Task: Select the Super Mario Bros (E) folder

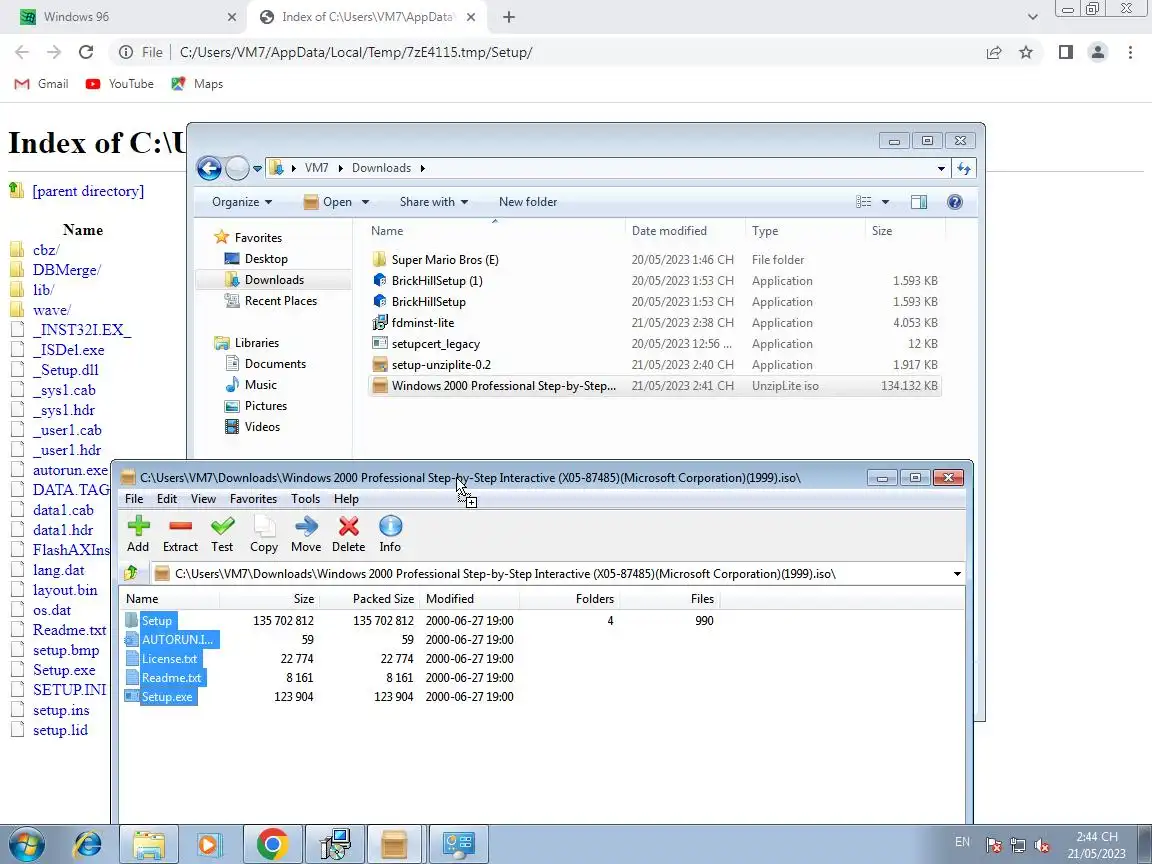Action: click(x=444, y=259)
